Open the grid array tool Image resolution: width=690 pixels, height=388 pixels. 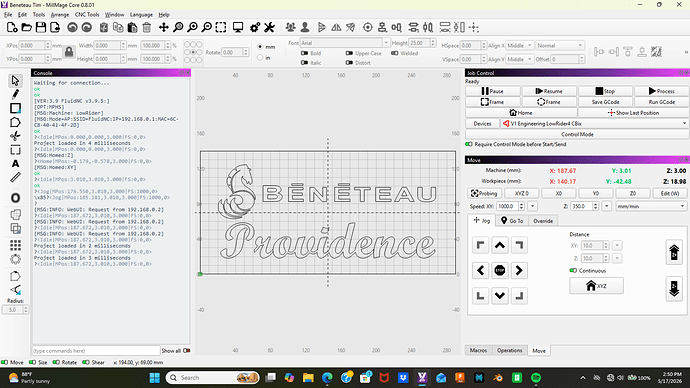click(x=15, y=245)
